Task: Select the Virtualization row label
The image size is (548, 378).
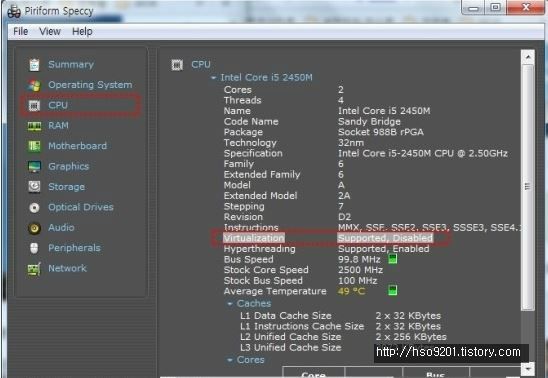Action: 254,238
